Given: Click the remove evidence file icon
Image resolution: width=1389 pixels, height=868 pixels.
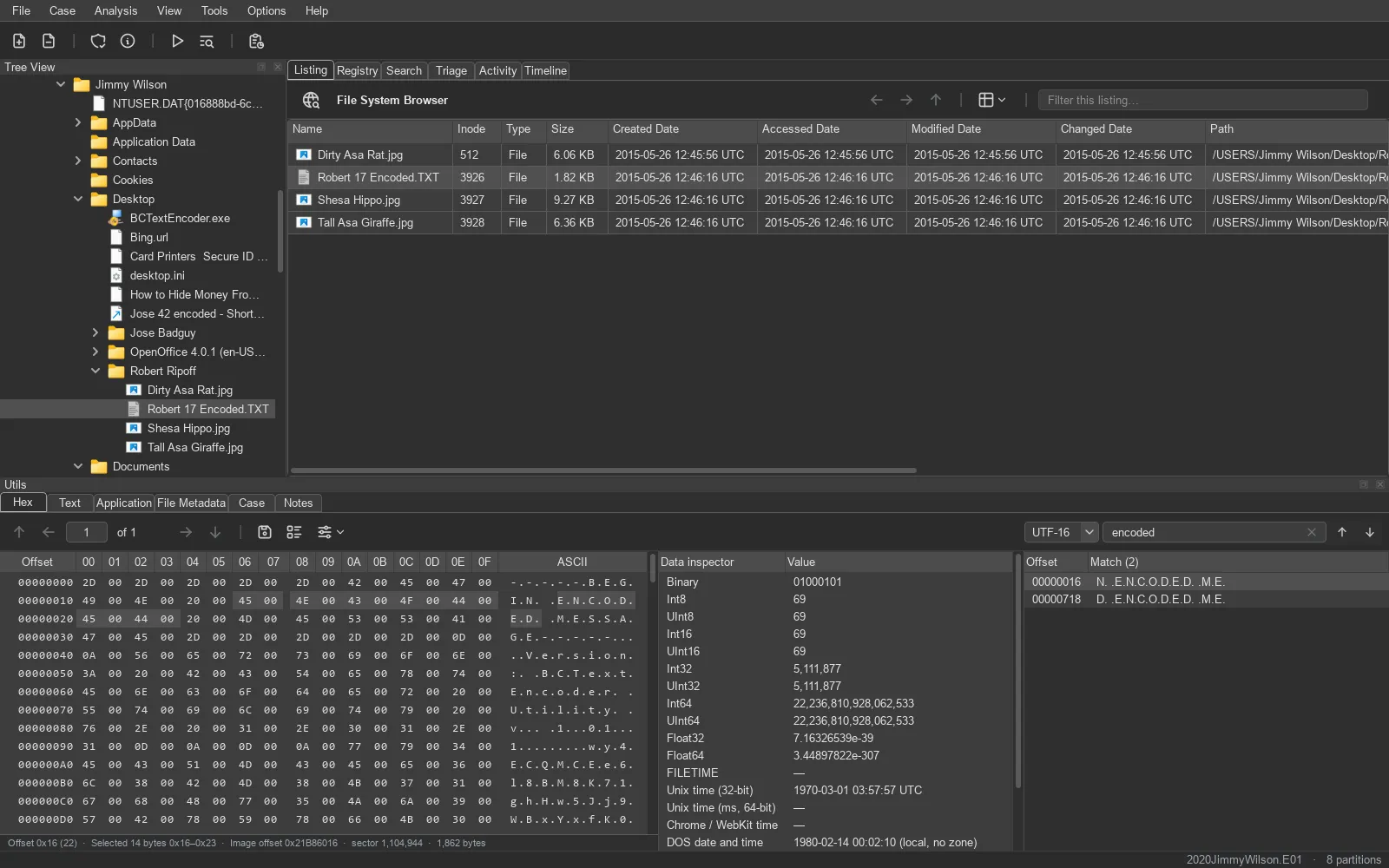Looking at the screenshot, I should tap(49, 41).
